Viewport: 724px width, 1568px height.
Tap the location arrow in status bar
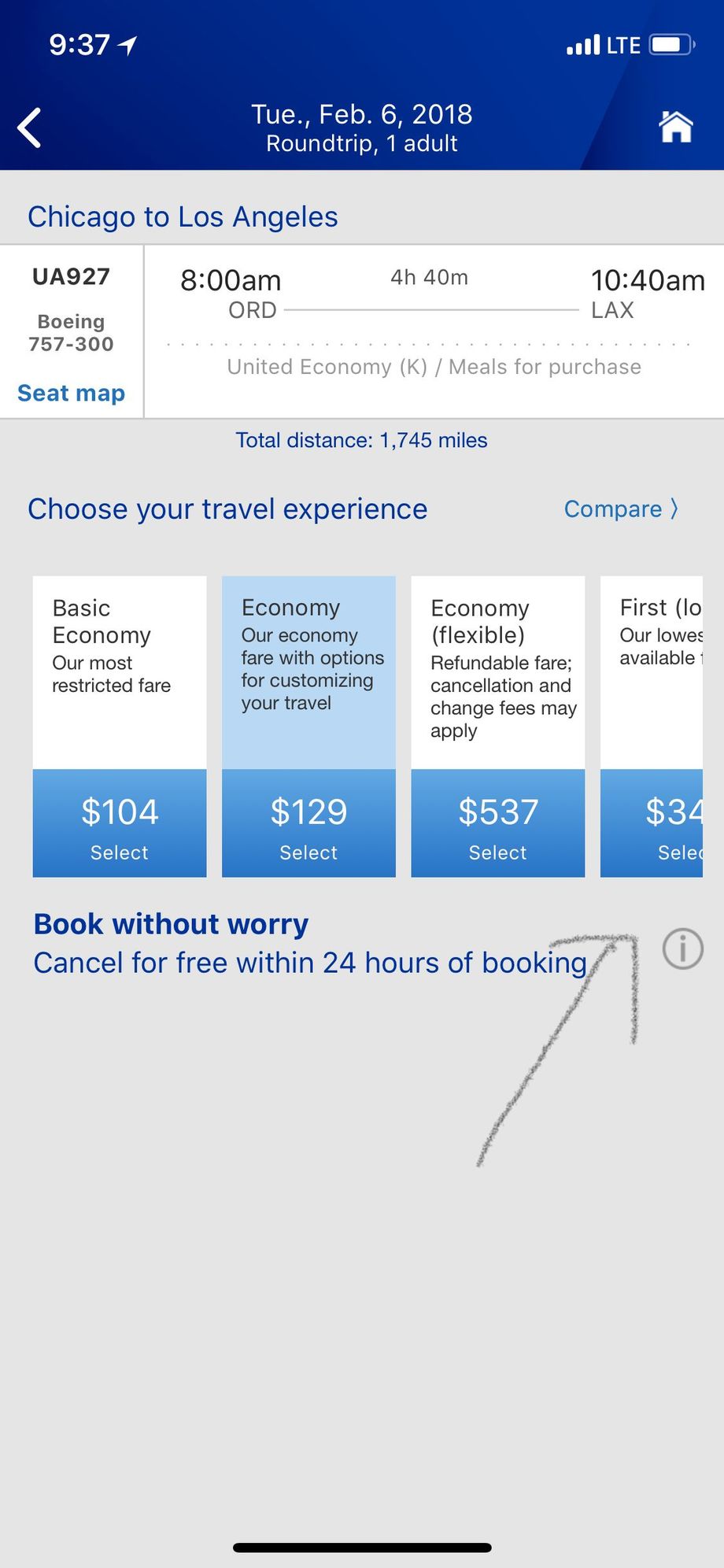[x=127, y=46]
